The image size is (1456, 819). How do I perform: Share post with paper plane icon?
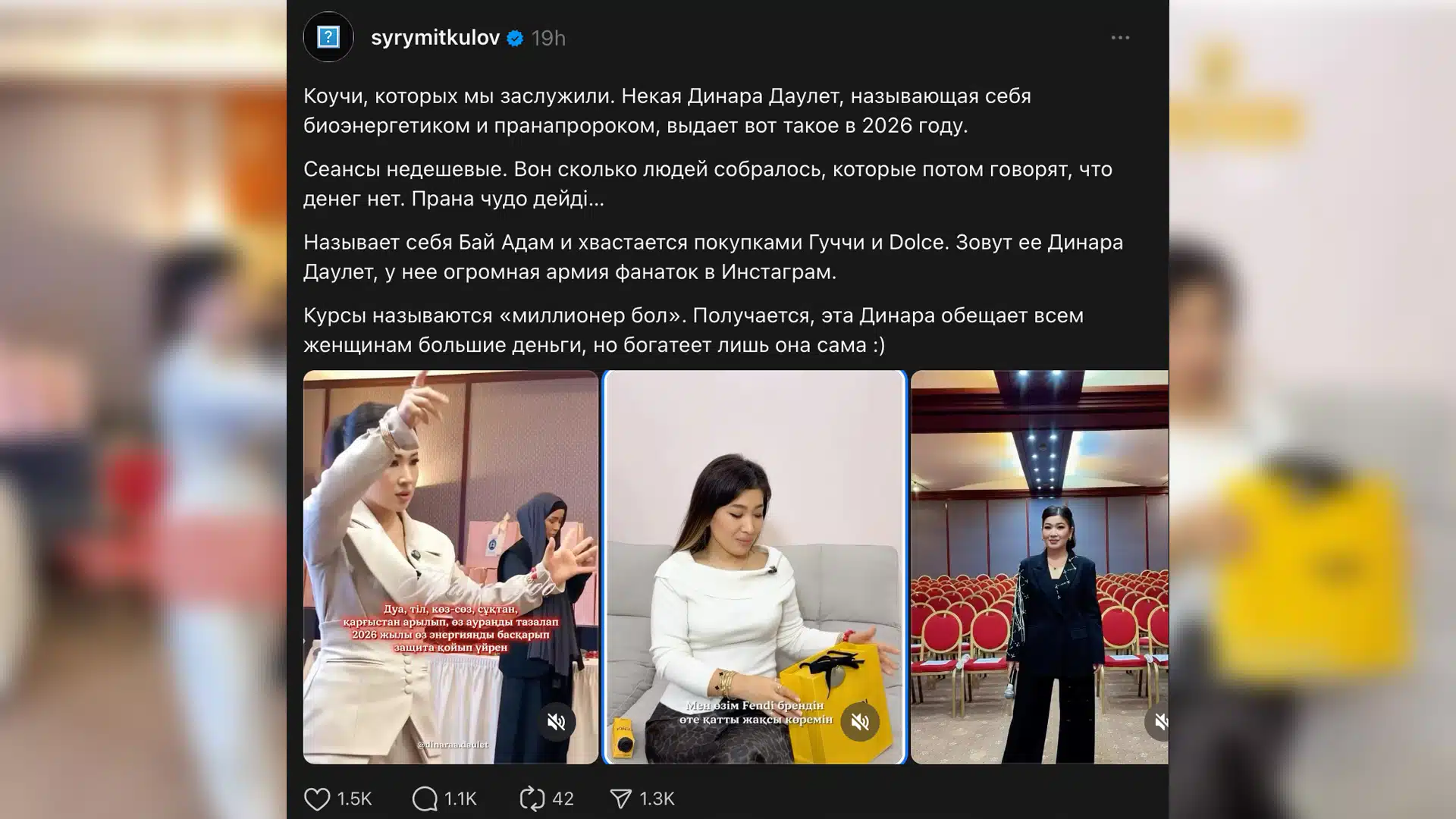[x=620, y=799]
